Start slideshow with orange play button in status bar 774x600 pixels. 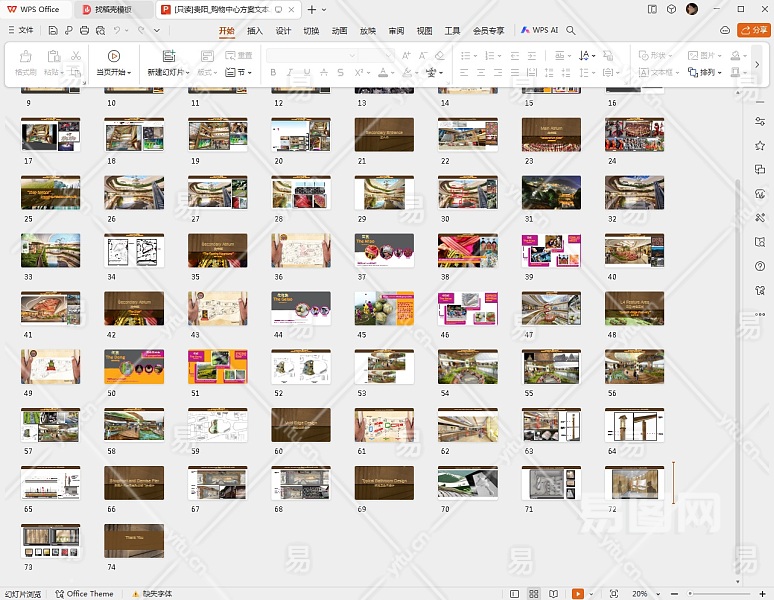click(577, 593)
